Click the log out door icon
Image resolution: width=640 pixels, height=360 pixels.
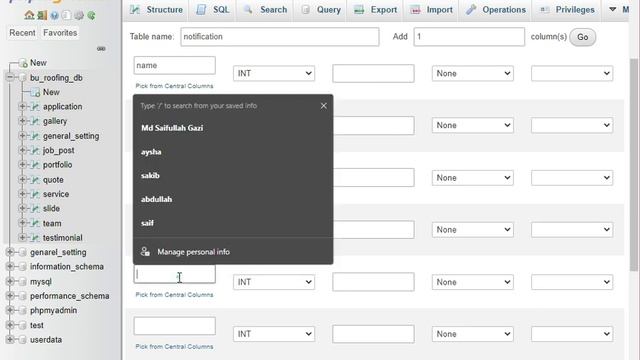pyautogui.click(x=42, y=15)
